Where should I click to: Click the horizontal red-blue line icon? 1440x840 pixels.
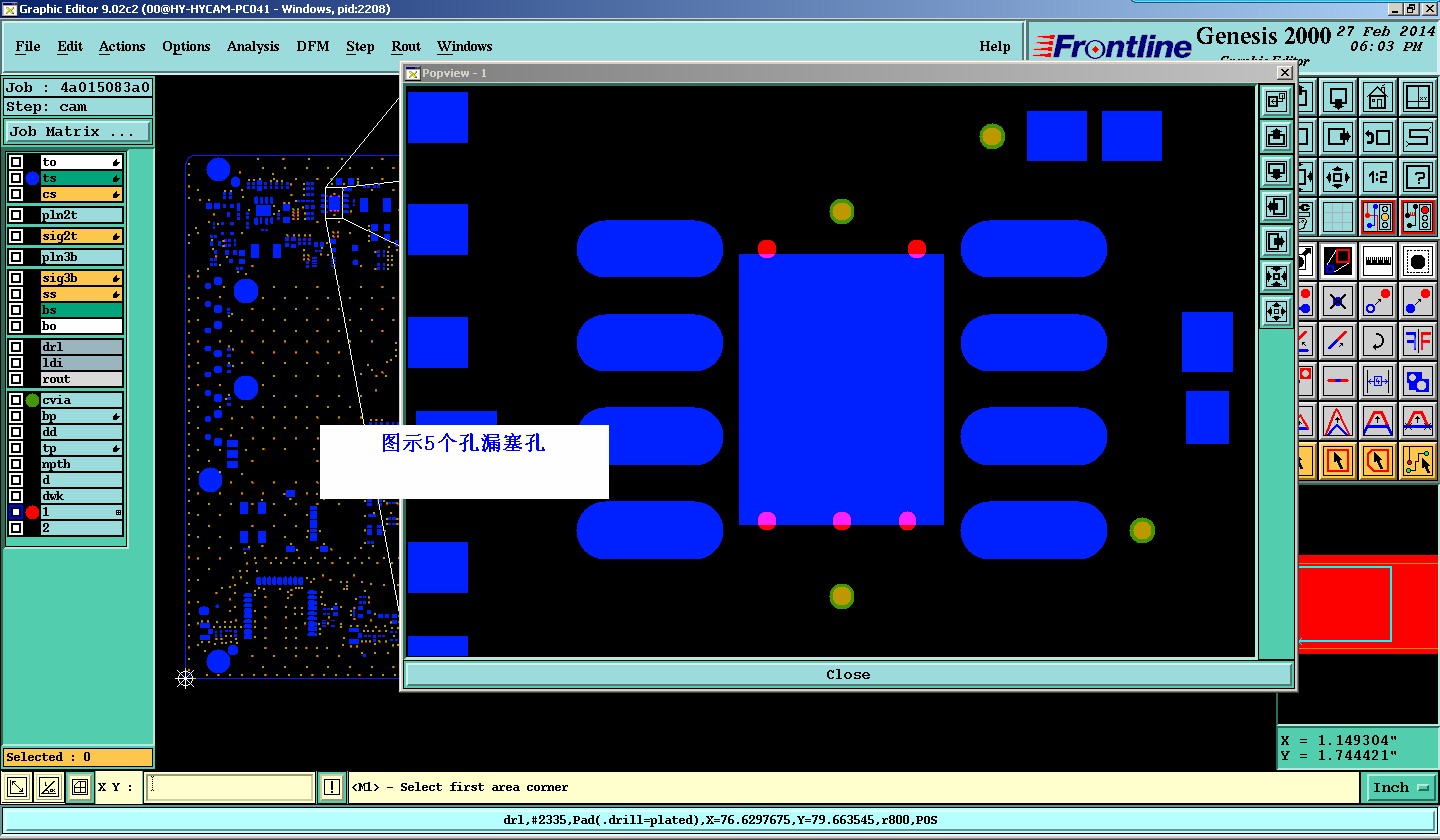(1339, 381)
